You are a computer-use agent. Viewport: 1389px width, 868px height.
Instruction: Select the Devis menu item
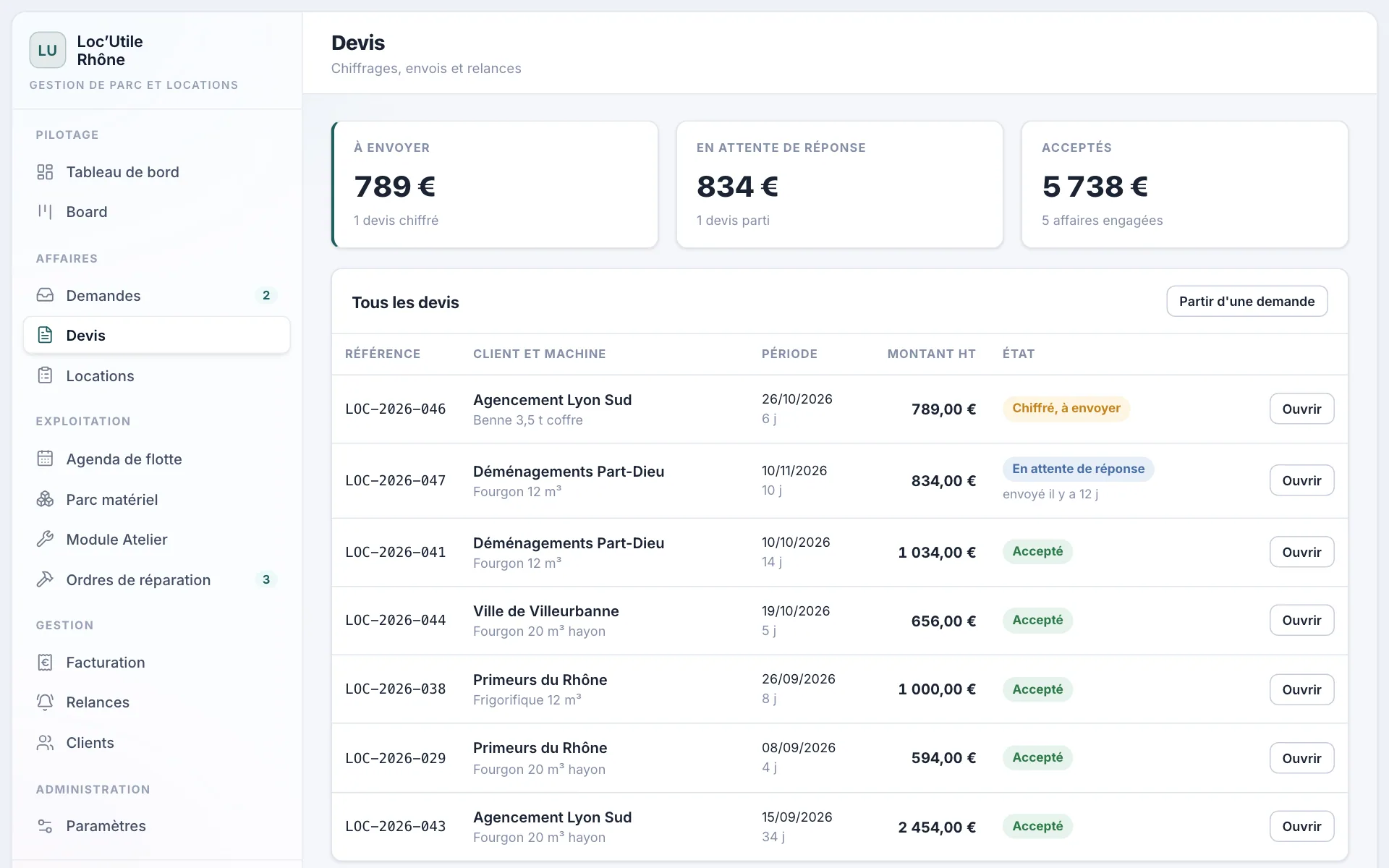tap(156, 335)
